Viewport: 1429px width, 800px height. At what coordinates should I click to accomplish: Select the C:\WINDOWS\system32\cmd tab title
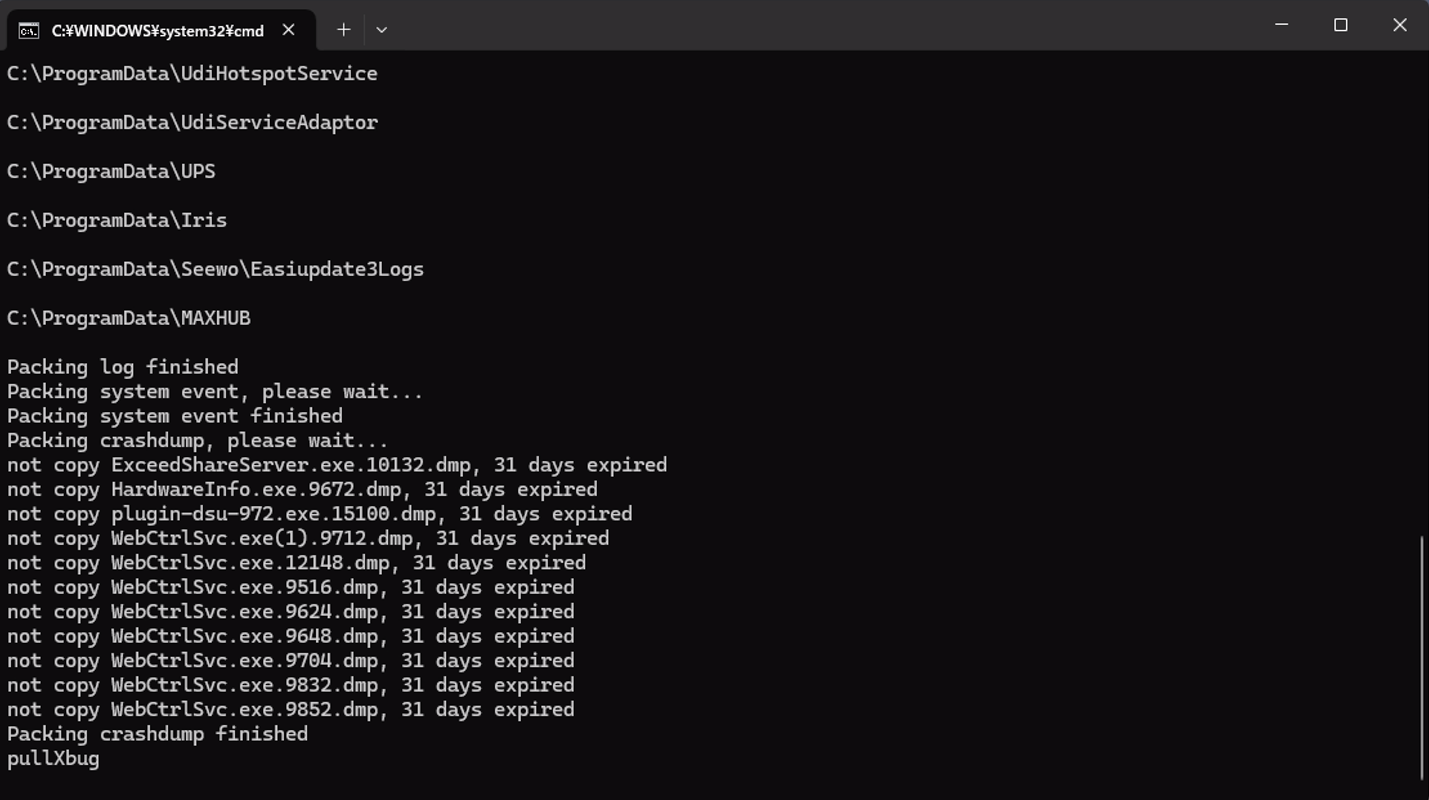[x=157, y=31]
